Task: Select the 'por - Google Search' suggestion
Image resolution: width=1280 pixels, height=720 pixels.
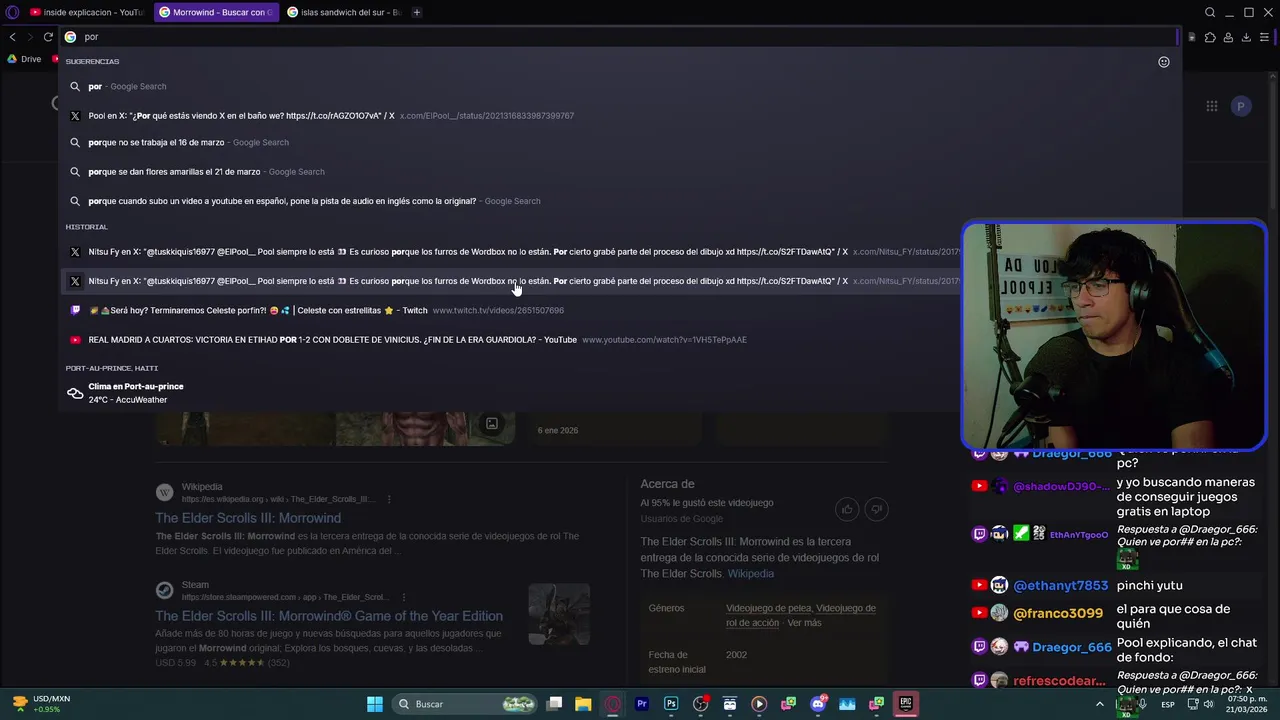Action: point(620,86)
